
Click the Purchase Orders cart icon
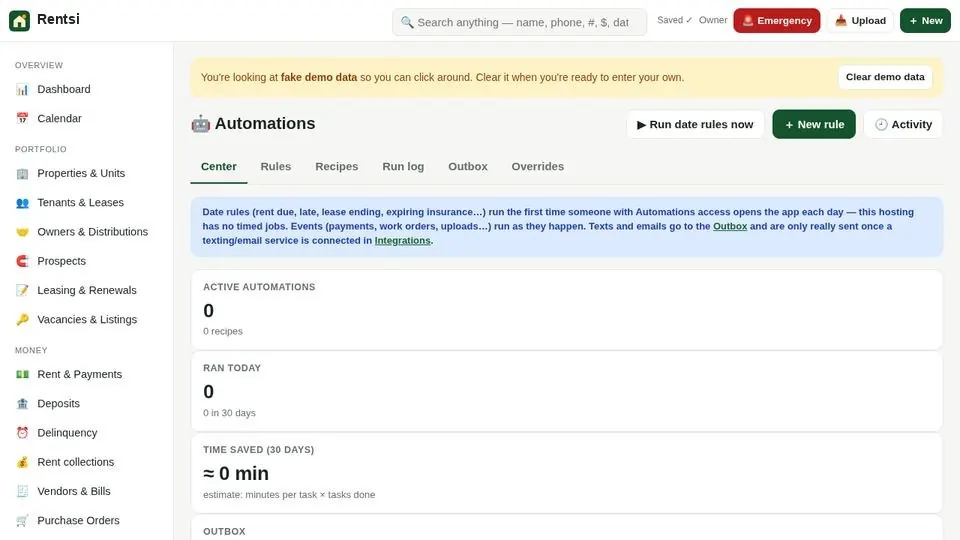point(23,520)
